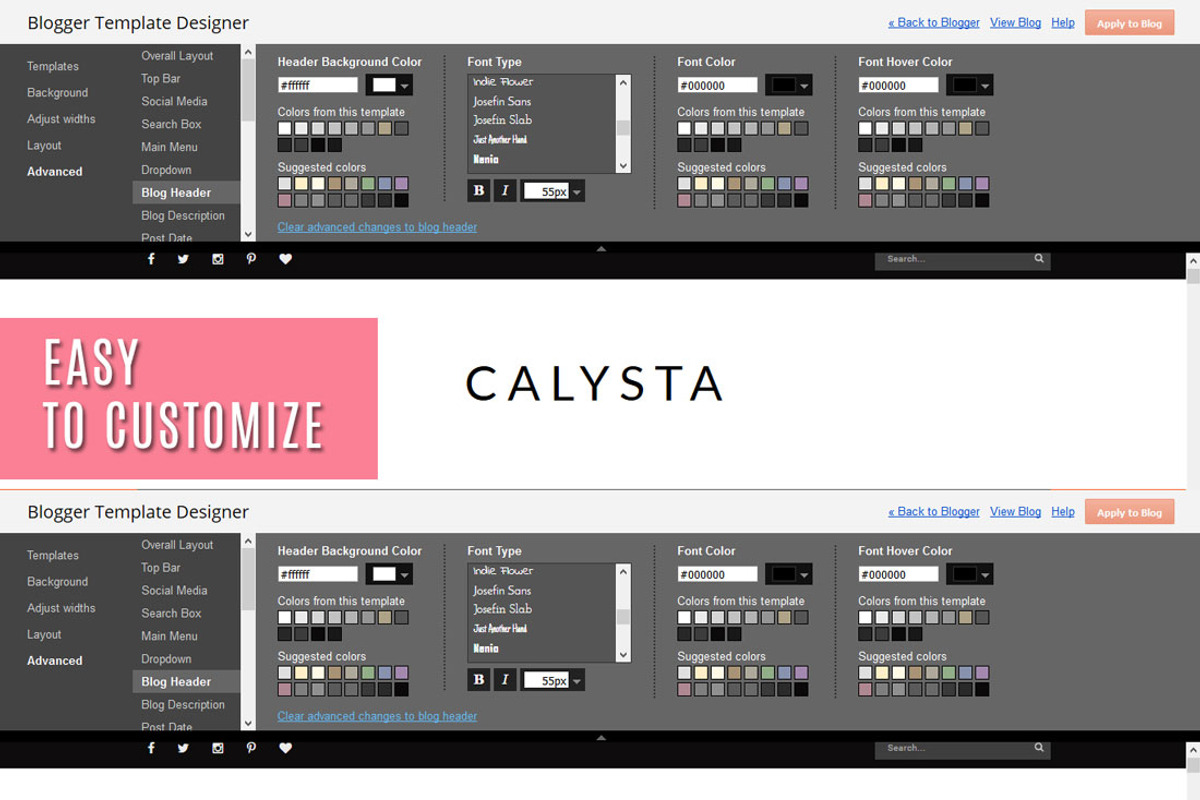1200x800 pixels.
Task: Click Font Color #000000 field in lower designer
Action: point(717,575)
